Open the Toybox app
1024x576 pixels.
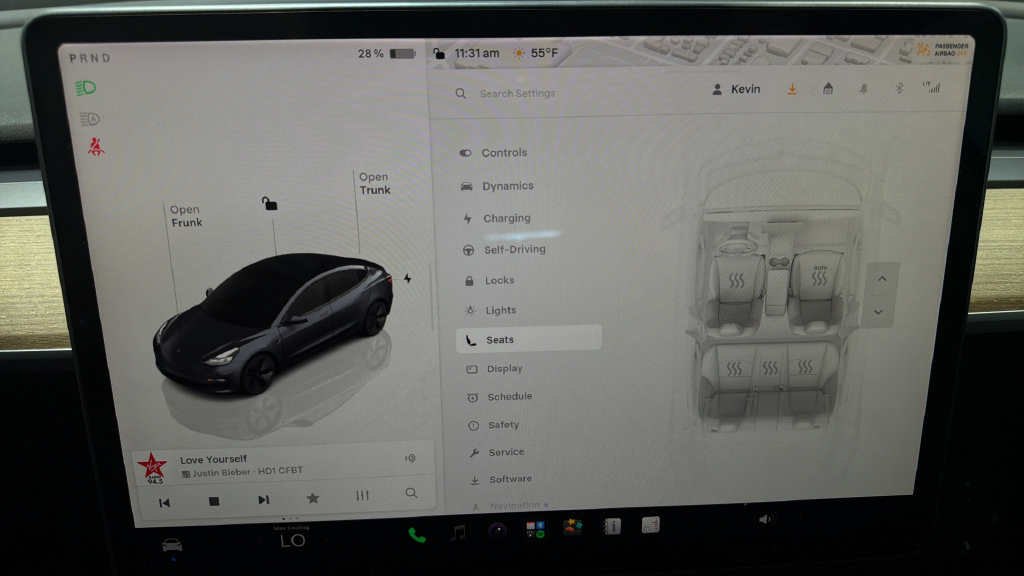(573, 528)
